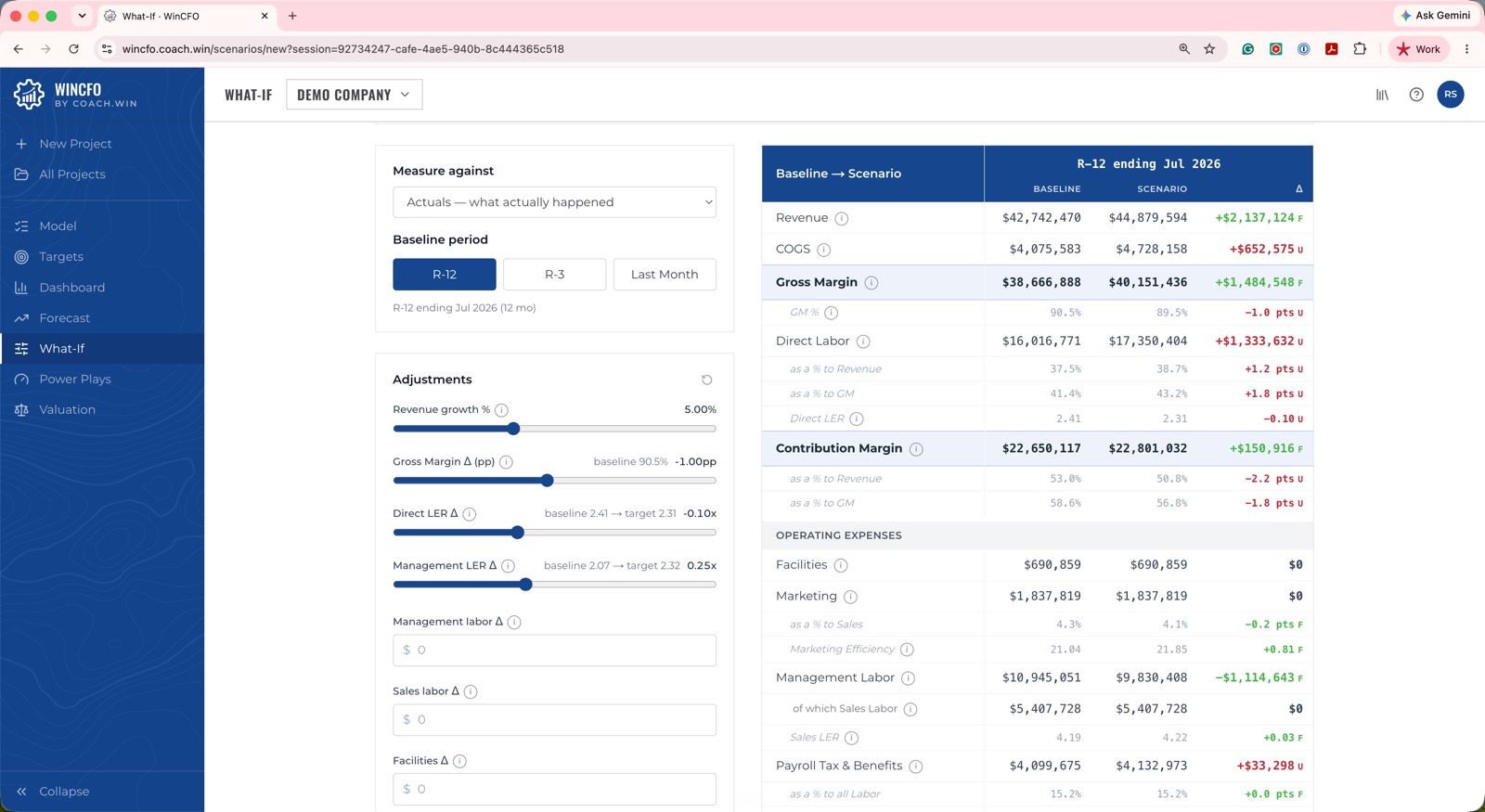Show info icon beside Marketing row
Viewport: 1485px width, 812px height.
pyautogui.click(x=850, y=597)
